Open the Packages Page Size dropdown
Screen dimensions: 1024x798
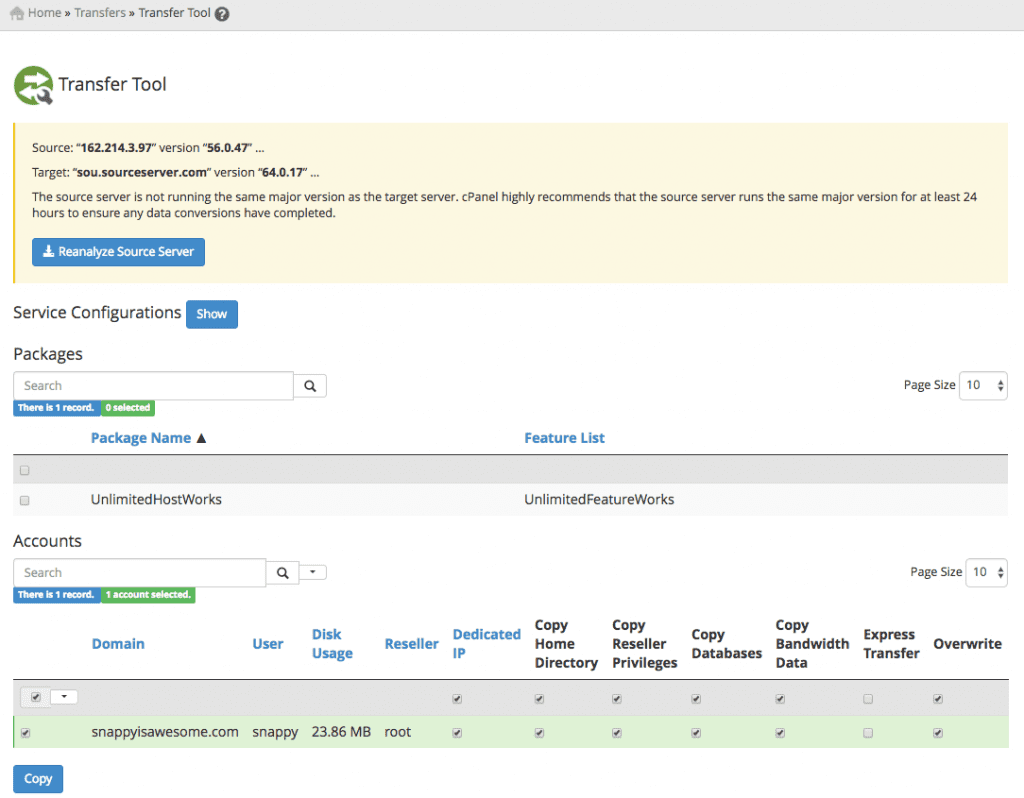pos(983,386)
